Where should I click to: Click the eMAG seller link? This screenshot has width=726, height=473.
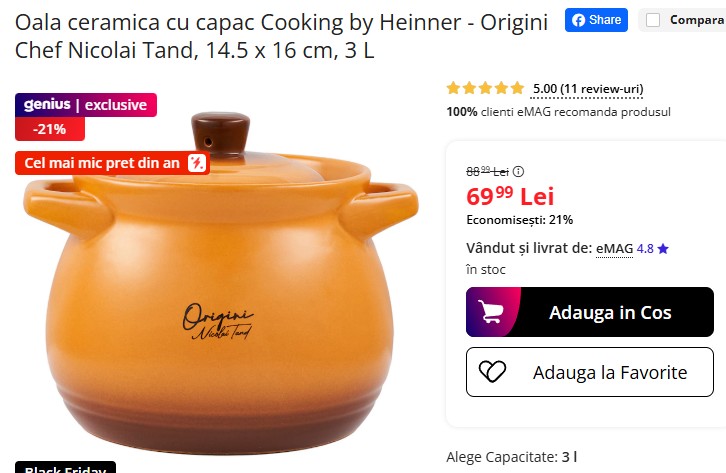[x=614, y=249]
